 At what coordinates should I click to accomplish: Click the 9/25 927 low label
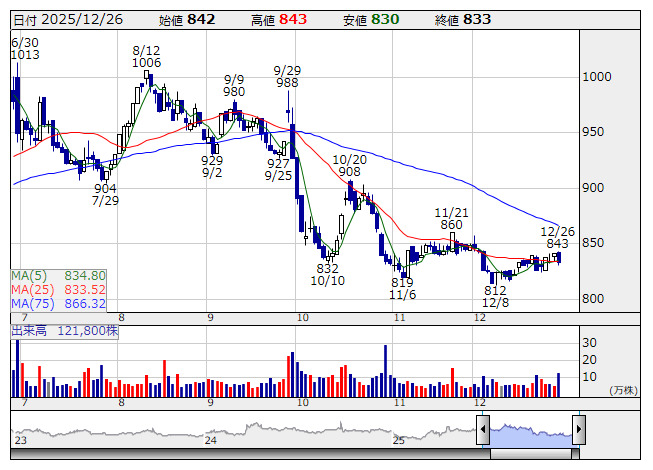(x=278, y=169)
